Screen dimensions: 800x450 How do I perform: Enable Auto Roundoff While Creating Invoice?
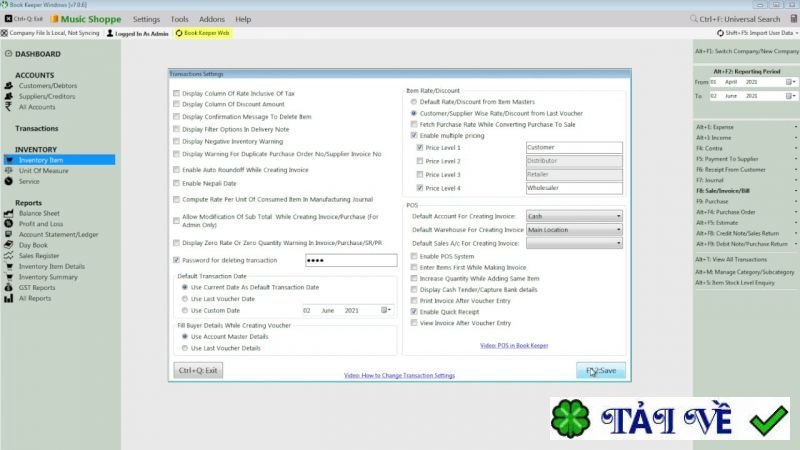click(177, 170)
